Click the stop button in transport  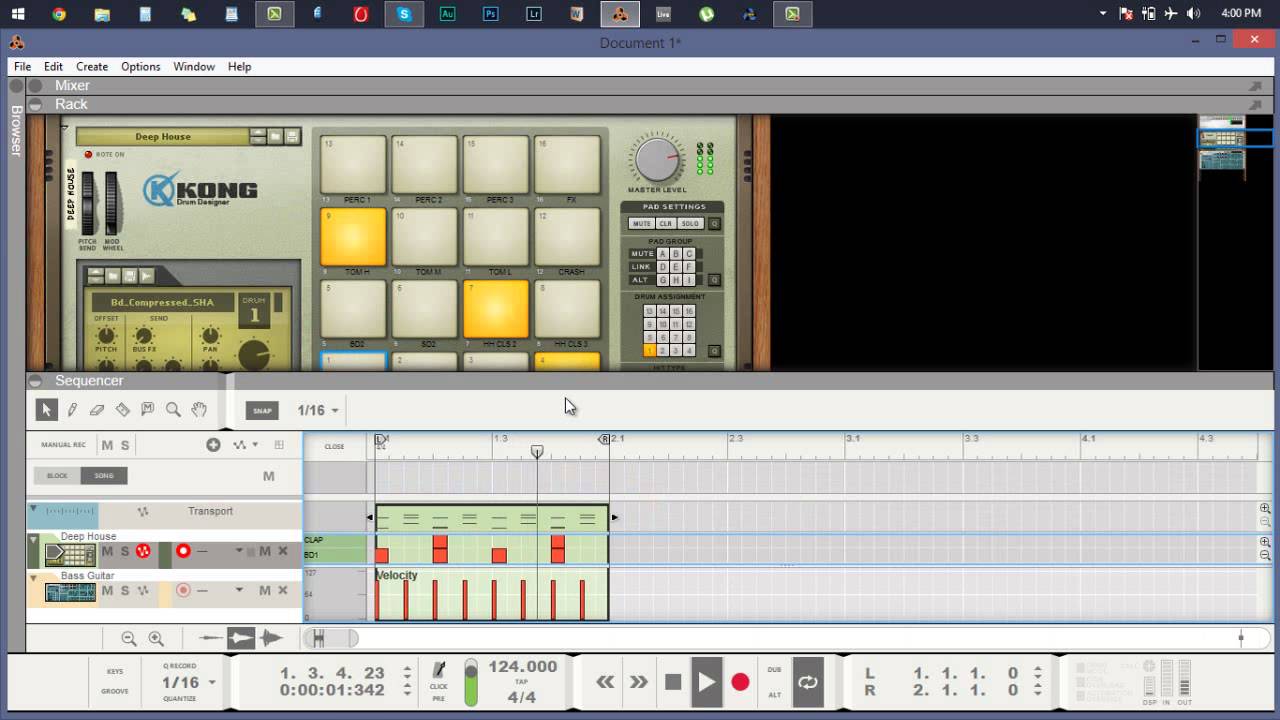point(673,682)
